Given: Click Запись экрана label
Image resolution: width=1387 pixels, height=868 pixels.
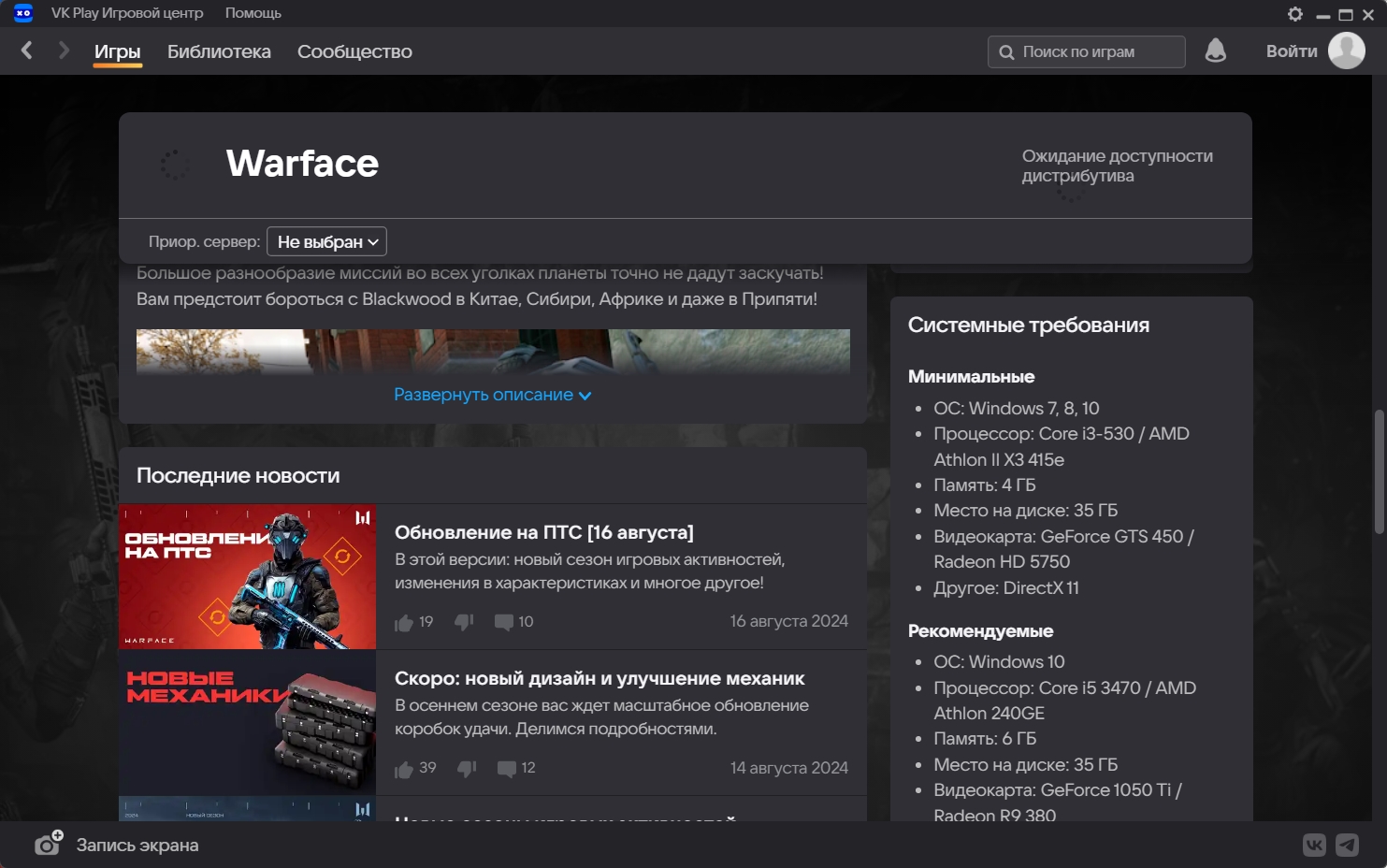Looking at the screenshot, I should [137, 845].
